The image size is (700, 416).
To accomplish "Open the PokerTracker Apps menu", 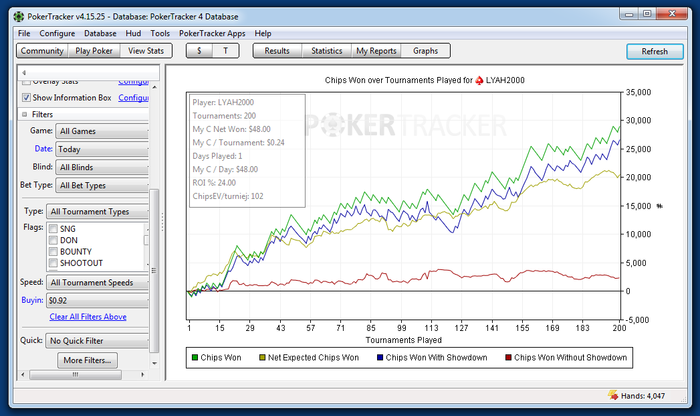I will coord(212,33).
